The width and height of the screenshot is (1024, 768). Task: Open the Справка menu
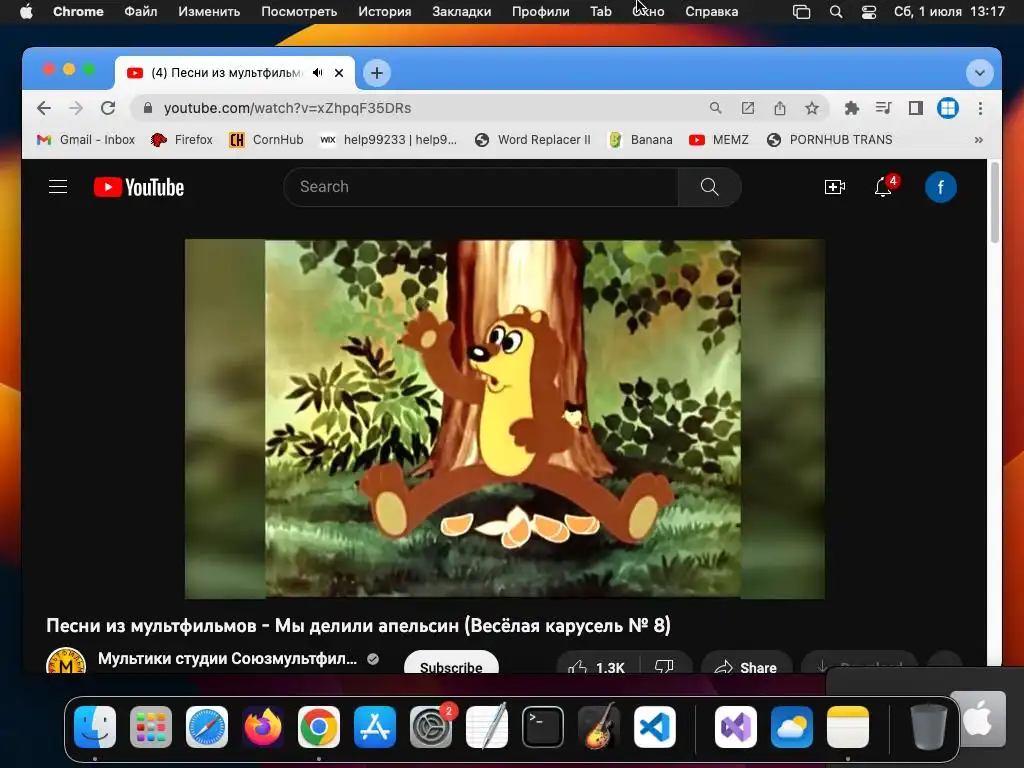coord(712,11)
